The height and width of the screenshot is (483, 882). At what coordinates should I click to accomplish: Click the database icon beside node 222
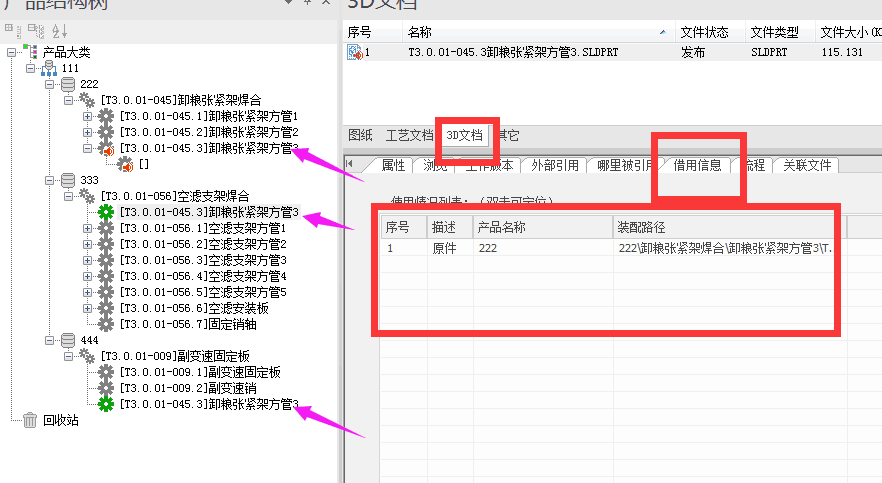(x=68, y=84)
